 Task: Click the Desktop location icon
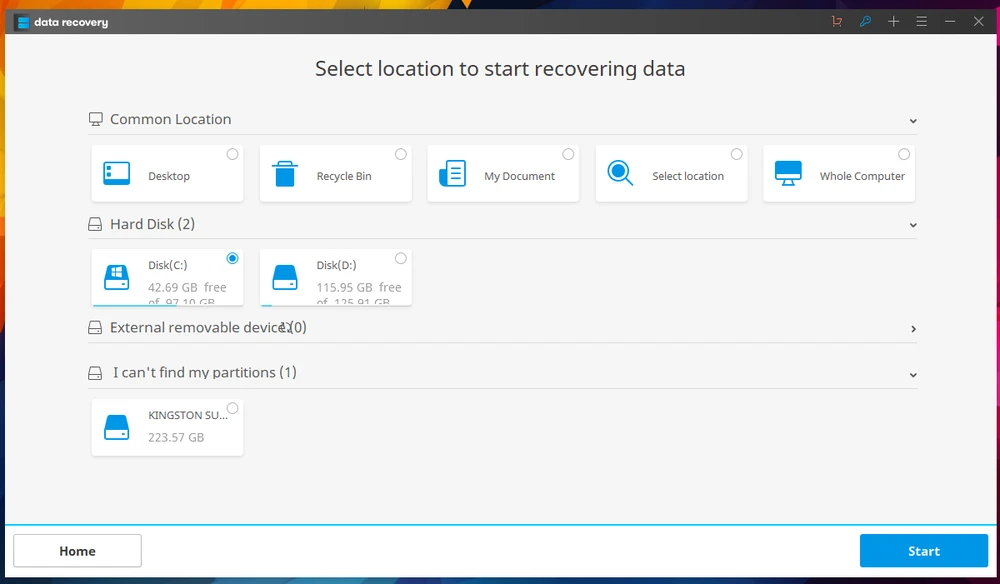click(x=117, y=174)
